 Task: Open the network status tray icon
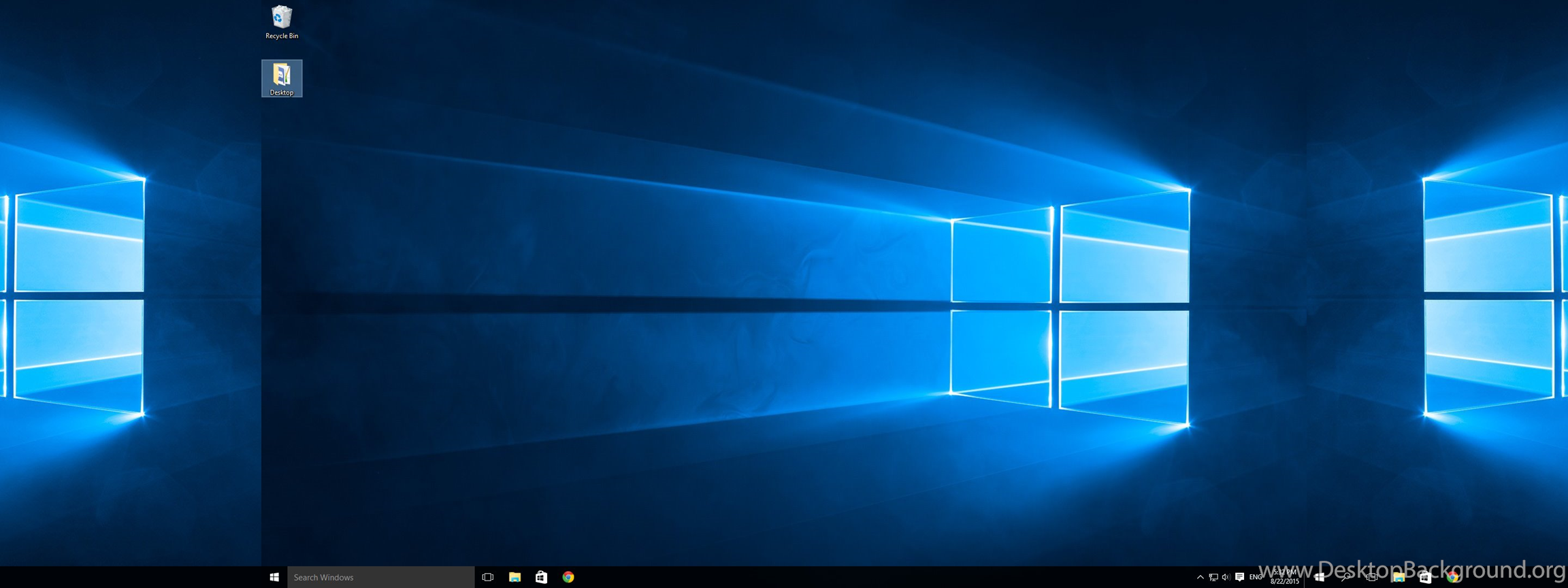(x=1213, y=577)
